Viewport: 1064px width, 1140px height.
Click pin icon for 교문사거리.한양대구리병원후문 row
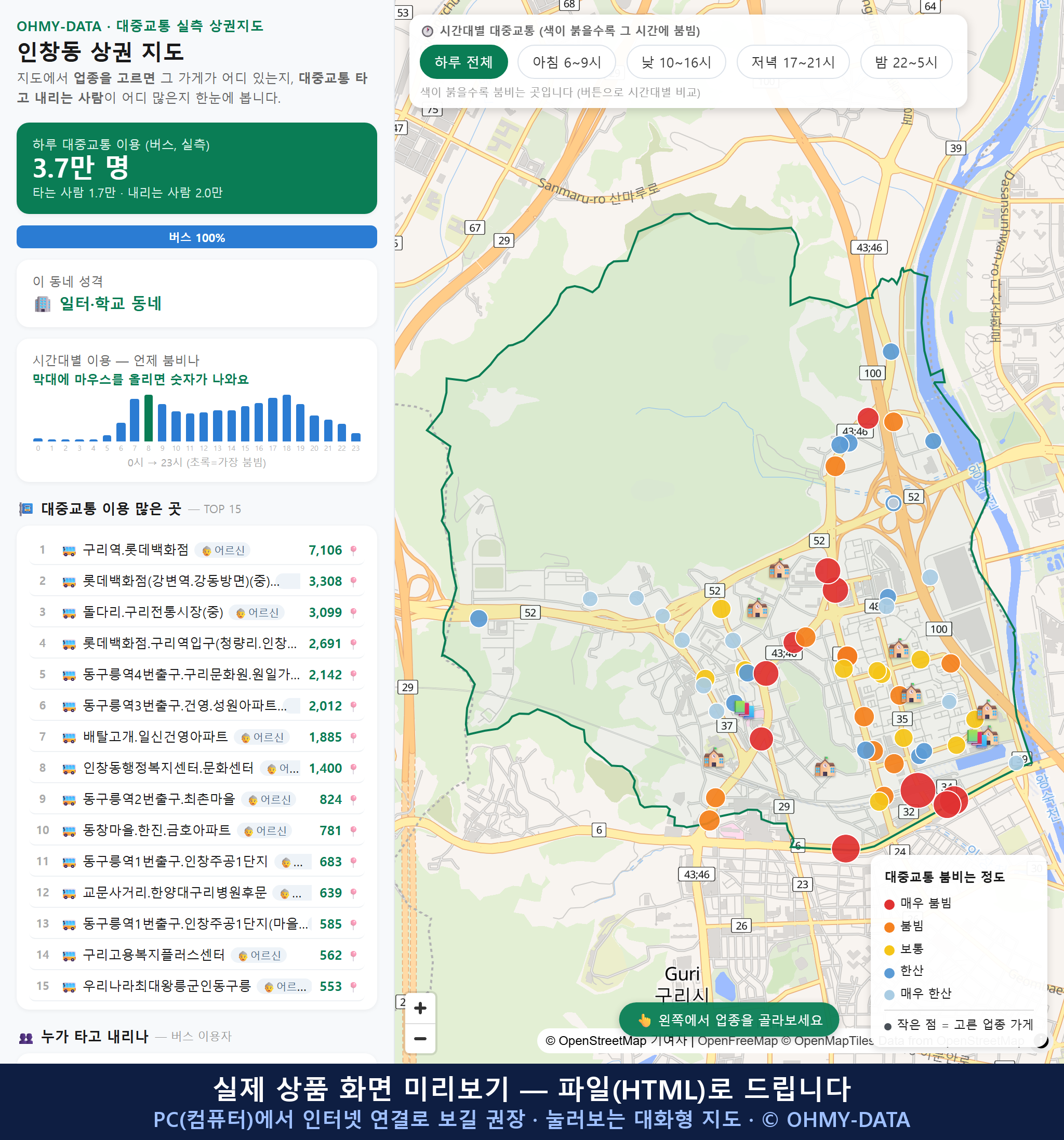click(353, 893)
